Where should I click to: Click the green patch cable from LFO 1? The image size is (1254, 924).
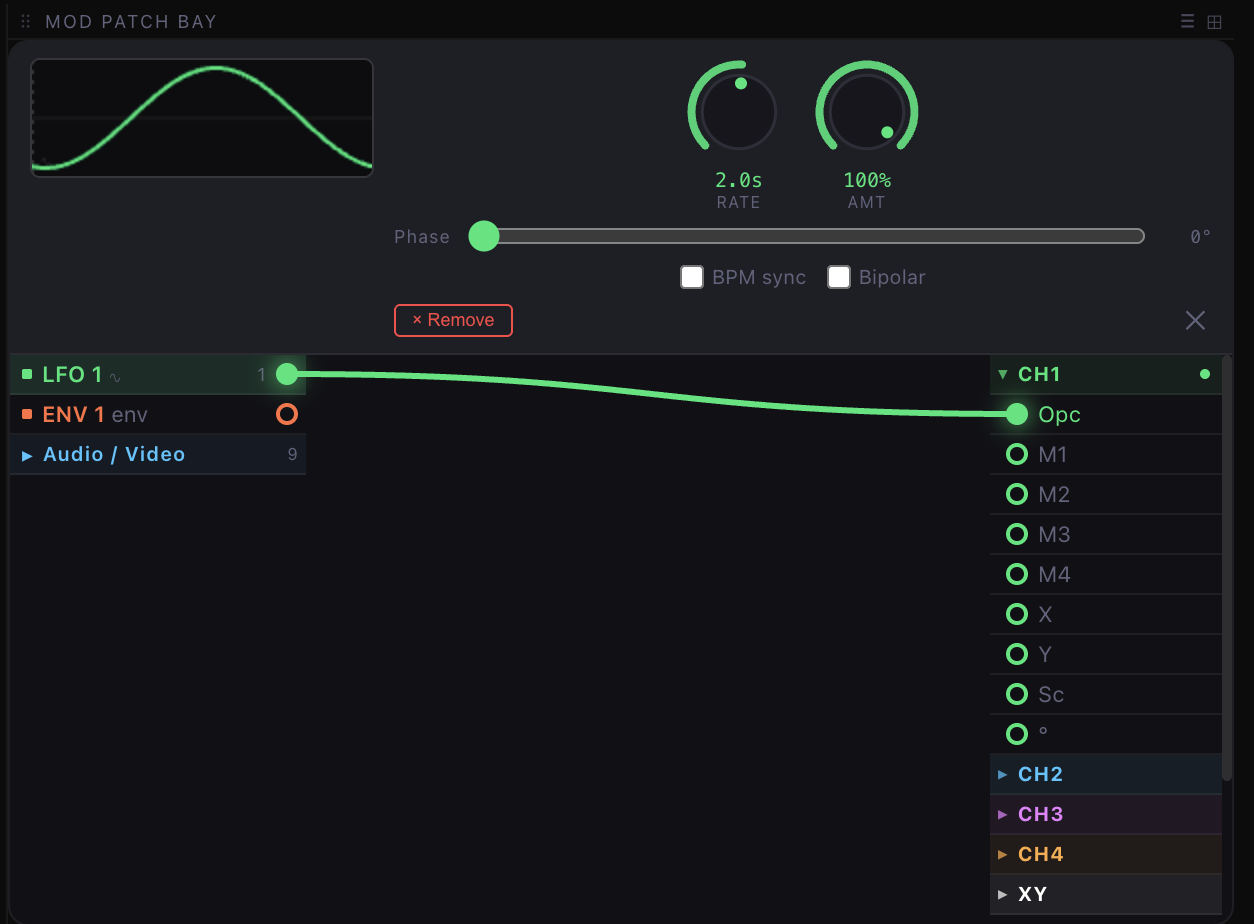click(650, 393)
